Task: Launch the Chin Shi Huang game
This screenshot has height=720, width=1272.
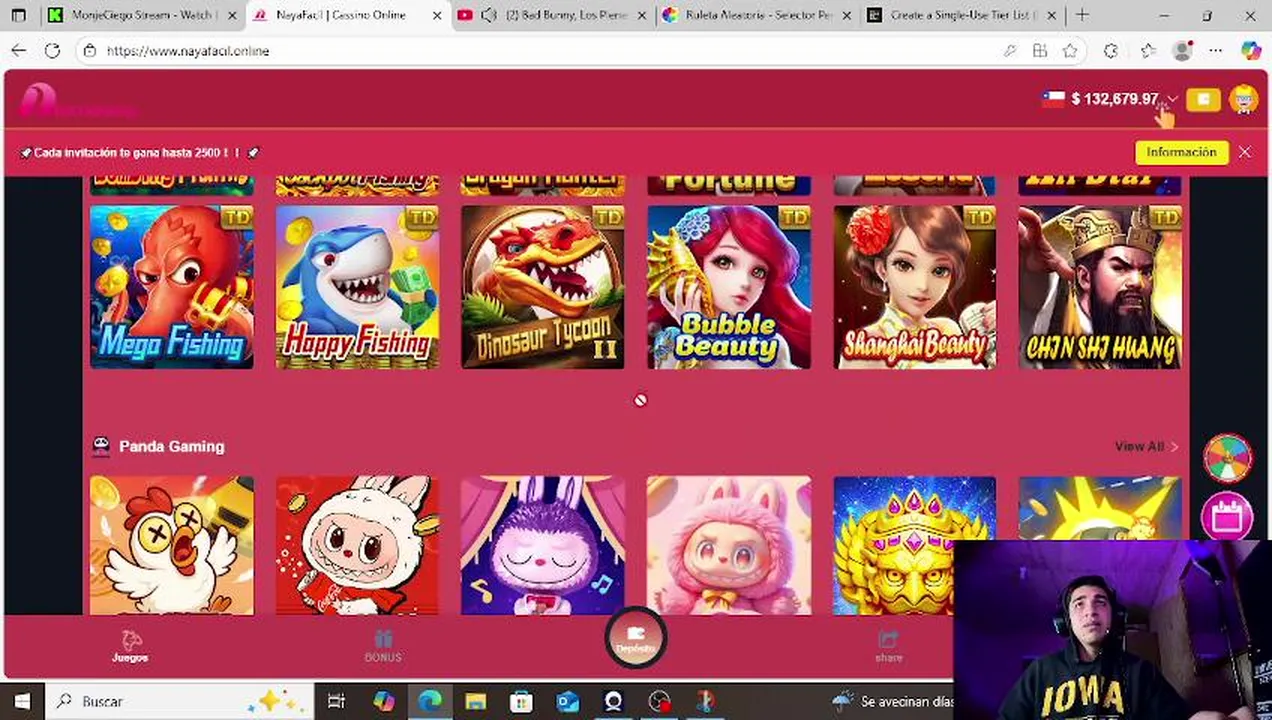Action: (1100, 287)
